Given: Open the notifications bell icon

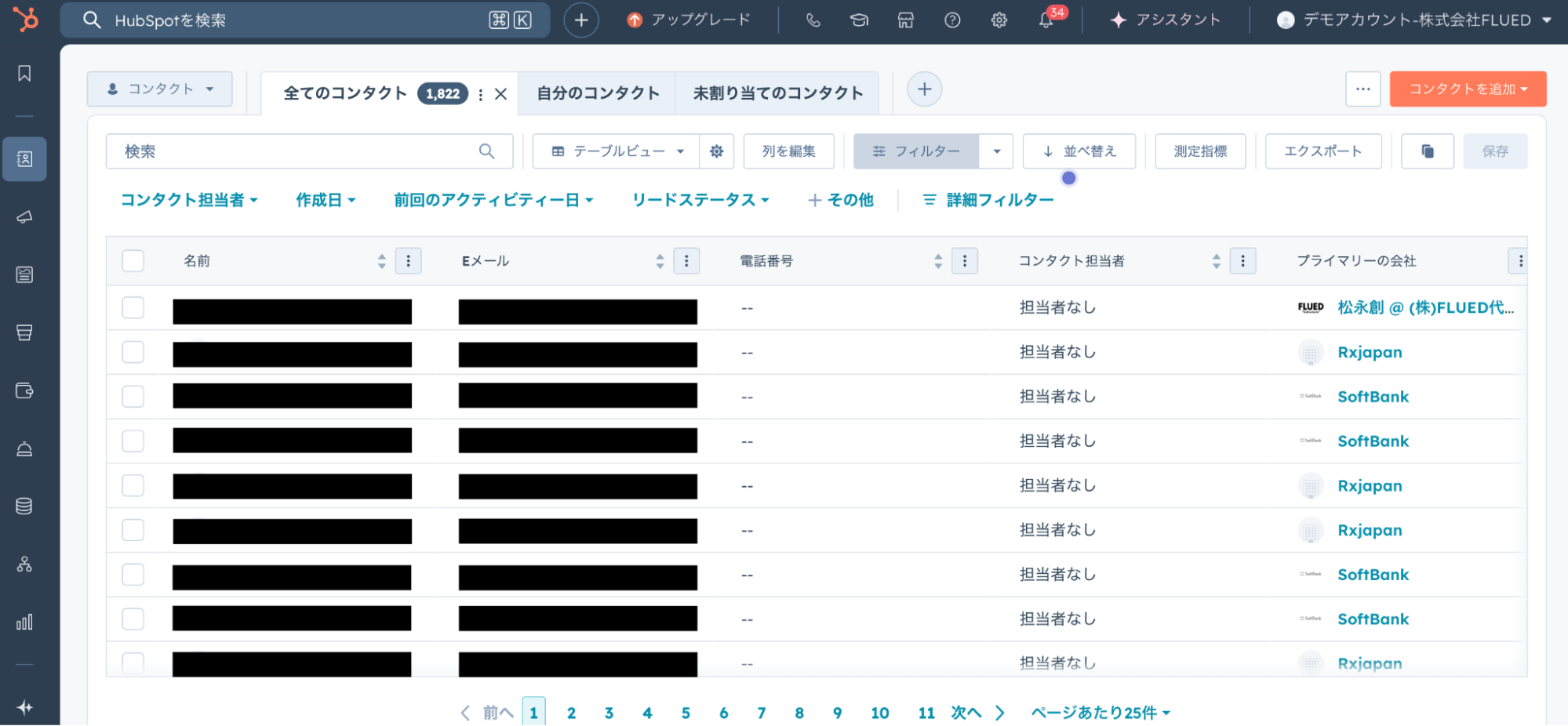Looking at the screenshot, I should (x=1046, y=20).
